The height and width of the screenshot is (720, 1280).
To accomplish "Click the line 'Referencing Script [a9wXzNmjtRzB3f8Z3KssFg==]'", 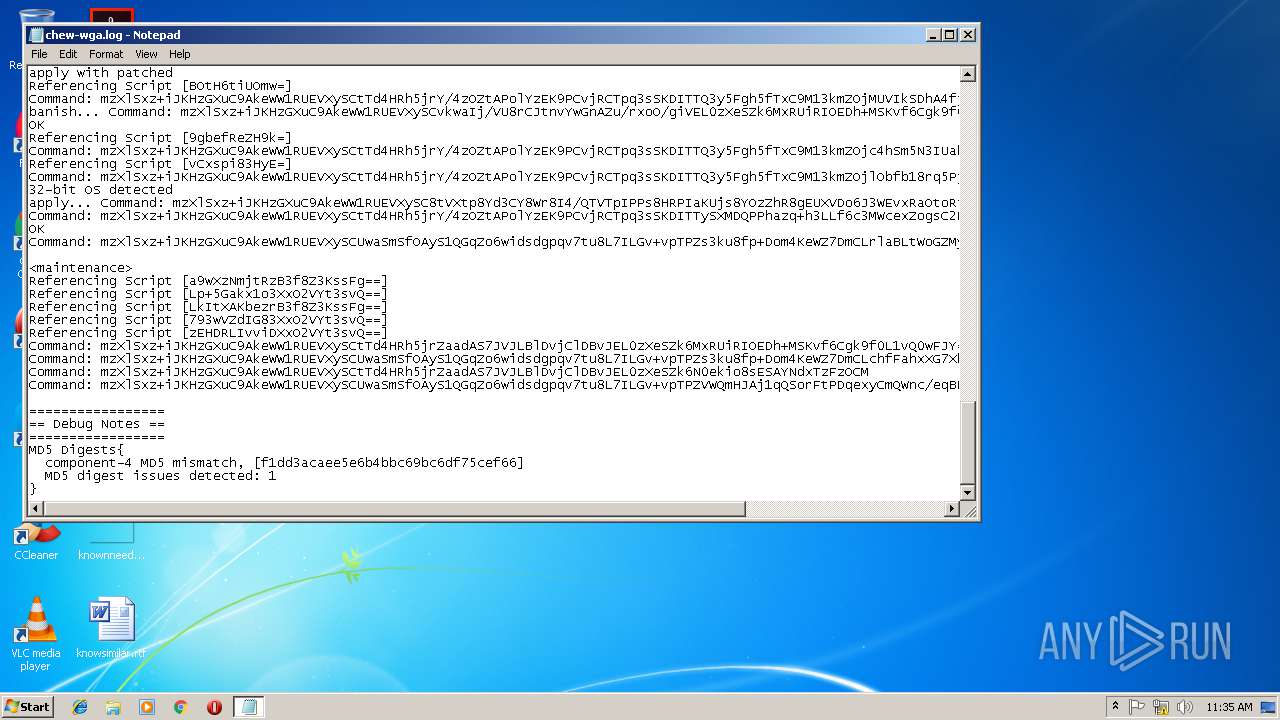I will click(209, 281).
